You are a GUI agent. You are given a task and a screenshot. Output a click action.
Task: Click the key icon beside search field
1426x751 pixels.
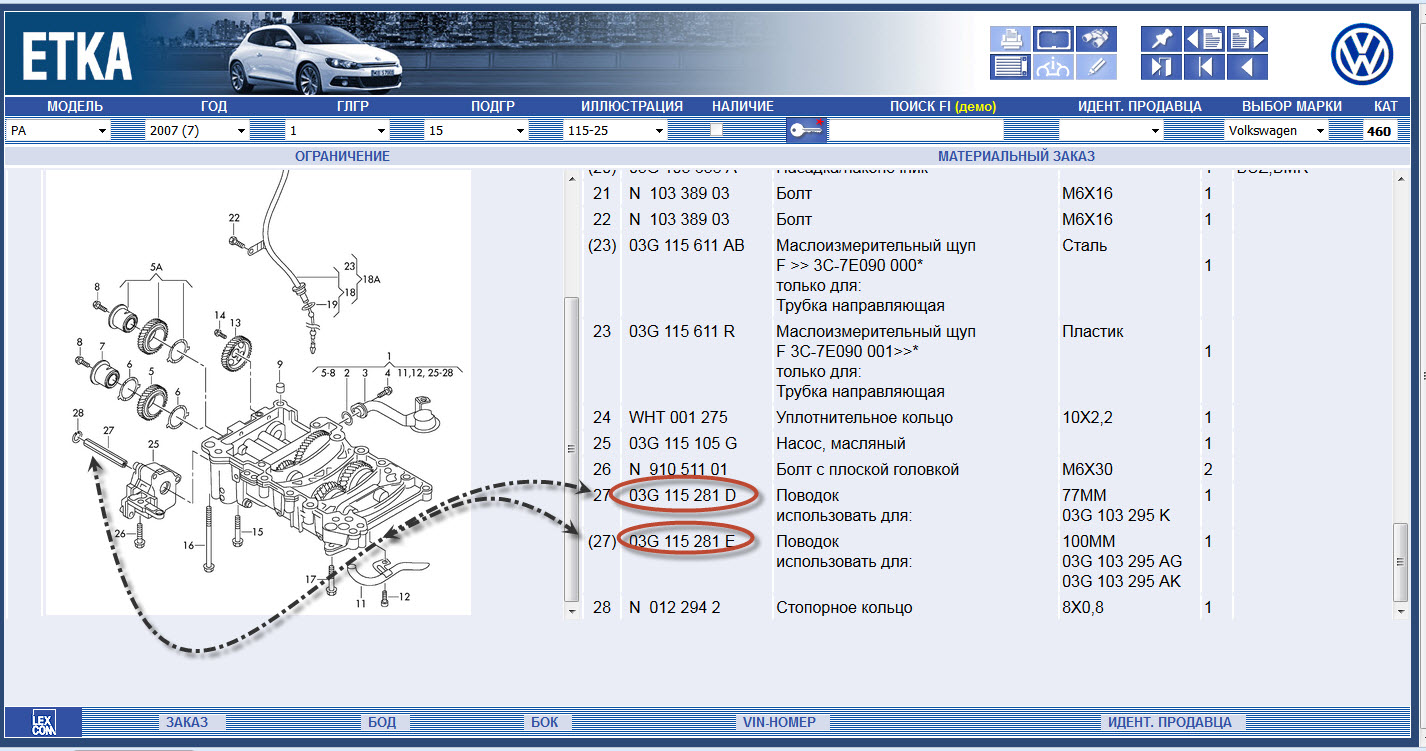806,130
